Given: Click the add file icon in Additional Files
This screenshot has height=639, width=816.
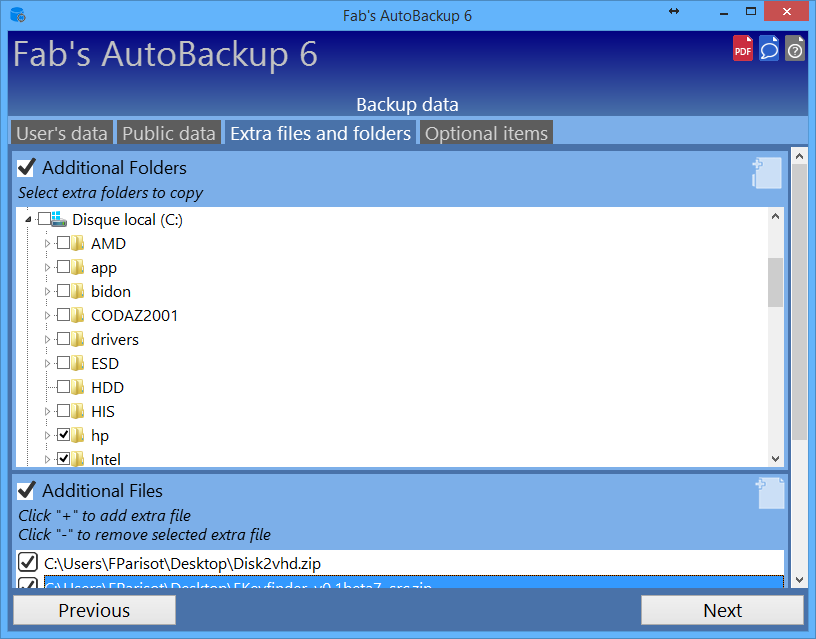Looking at the screenshot, I should (x=770, y=493).
